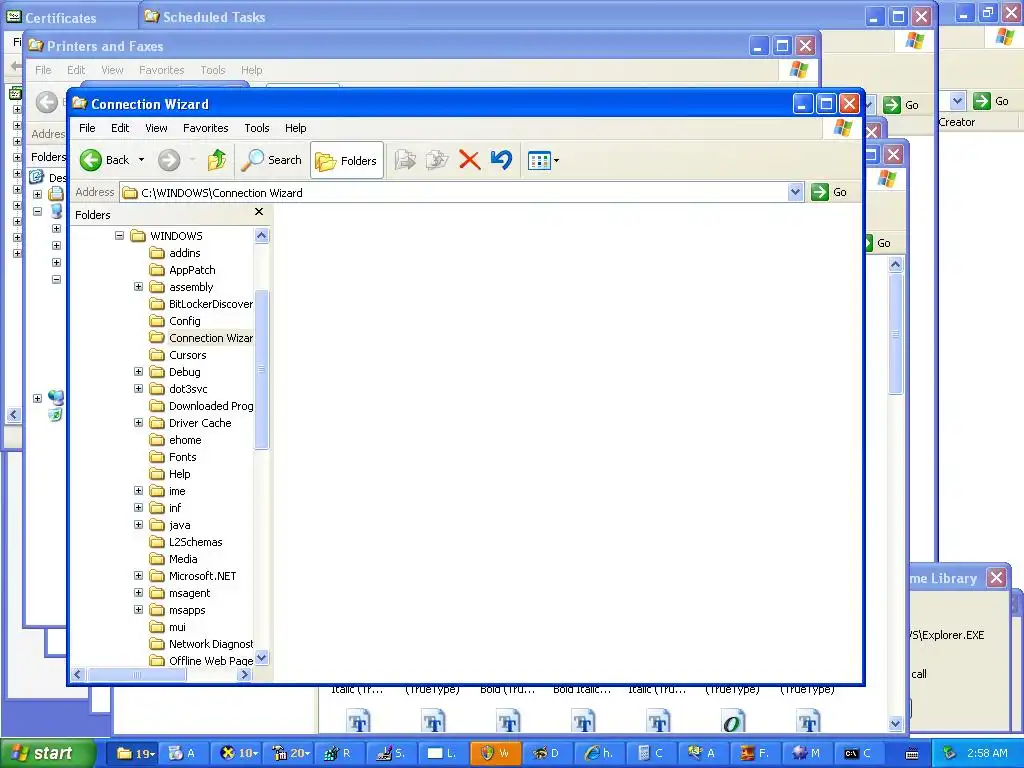Image resolution: width=1024 pixels, height=768 pixels.
Task: Click the Move To toolbar icon
Action: [405, 160]
